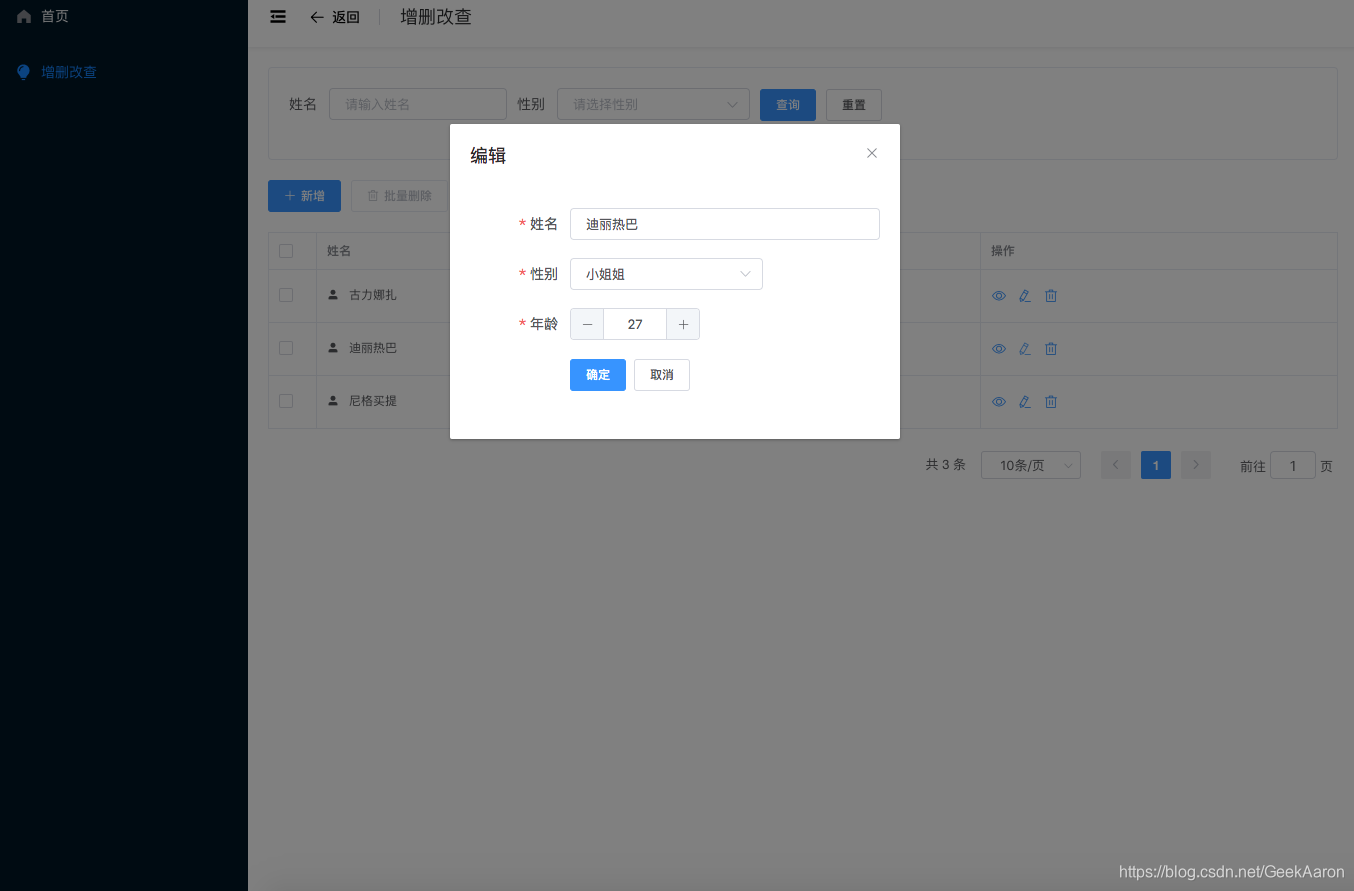The width and height of the screenshot is (1354, 891).
Task: Click the 新增 add button
Action: click(x=304, y=196)
